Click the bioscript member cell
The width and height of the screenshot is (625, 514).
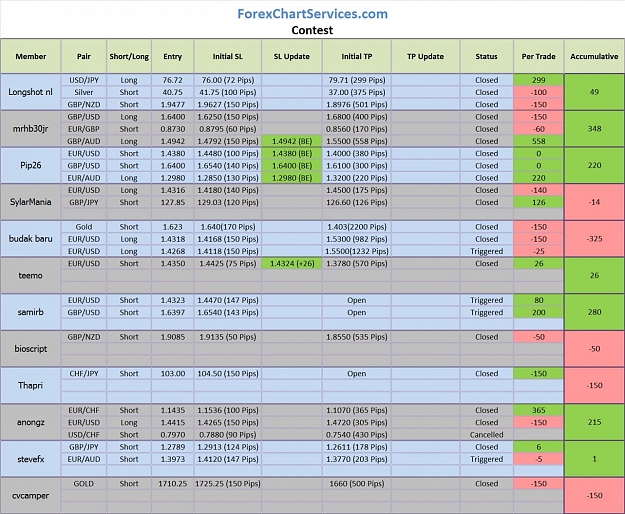click(31, 349)
